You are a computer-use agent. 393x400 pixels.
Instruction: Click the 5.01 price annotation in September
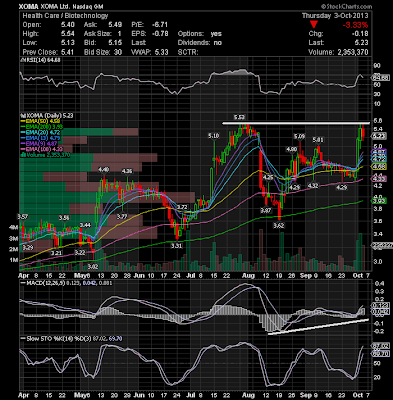[x=318, y=140]
